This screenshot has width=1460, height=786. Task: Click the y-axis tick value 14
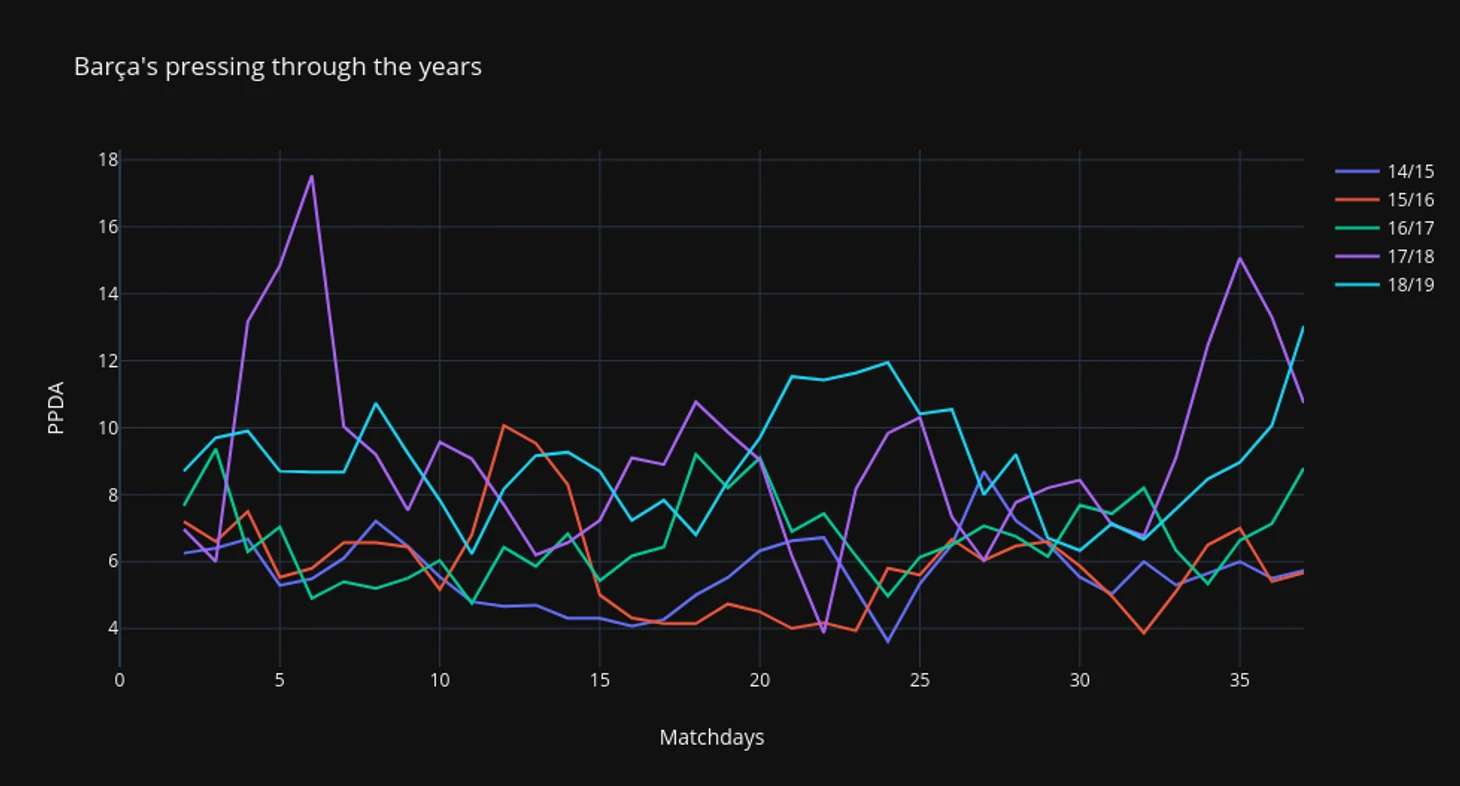108,294
